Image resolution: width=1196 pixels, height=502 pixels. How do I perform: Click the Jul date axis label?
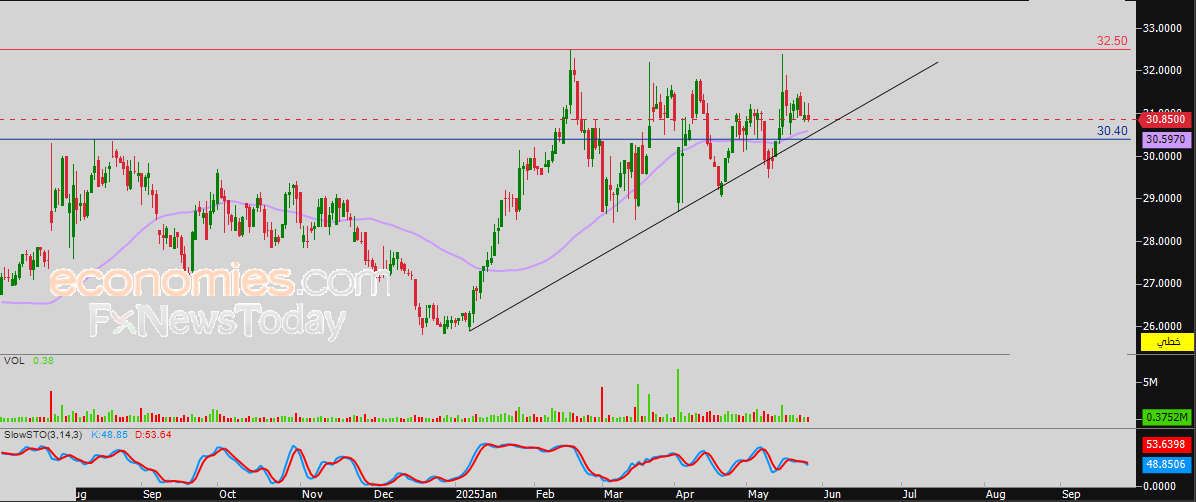(x=909, y=494)
